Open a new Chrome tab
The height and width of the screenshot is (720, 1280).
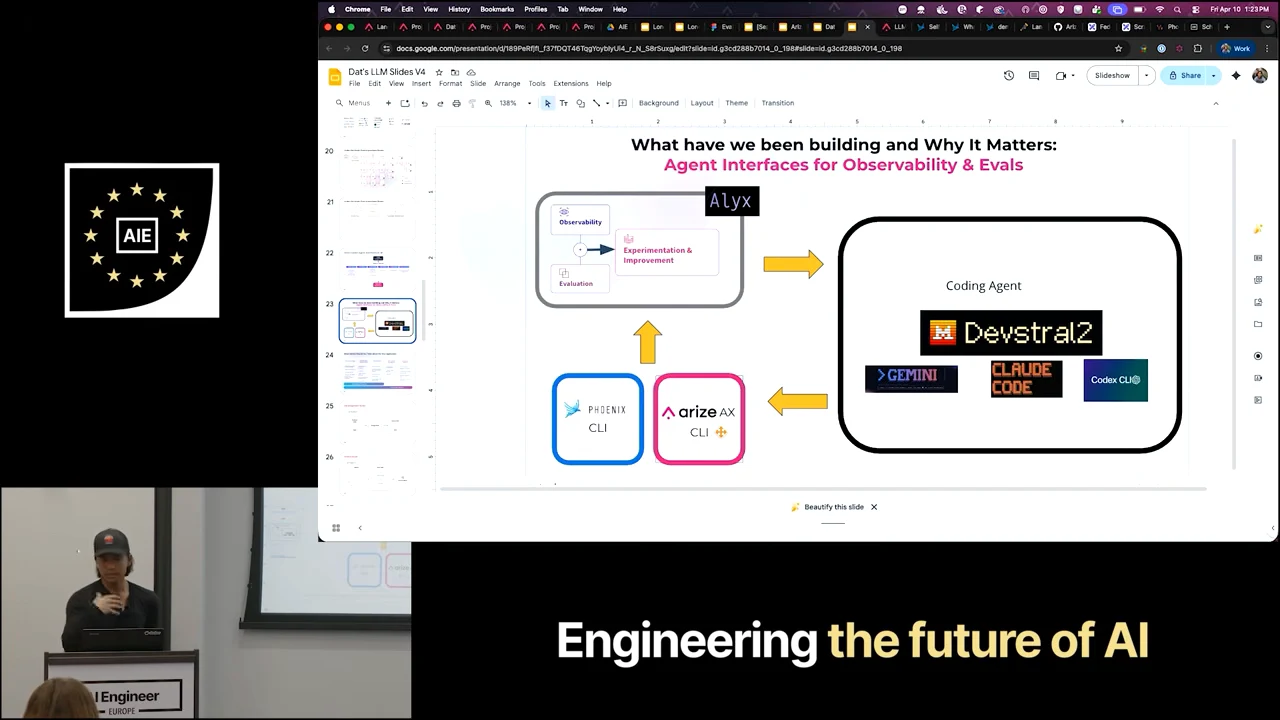pos(1227,27)
